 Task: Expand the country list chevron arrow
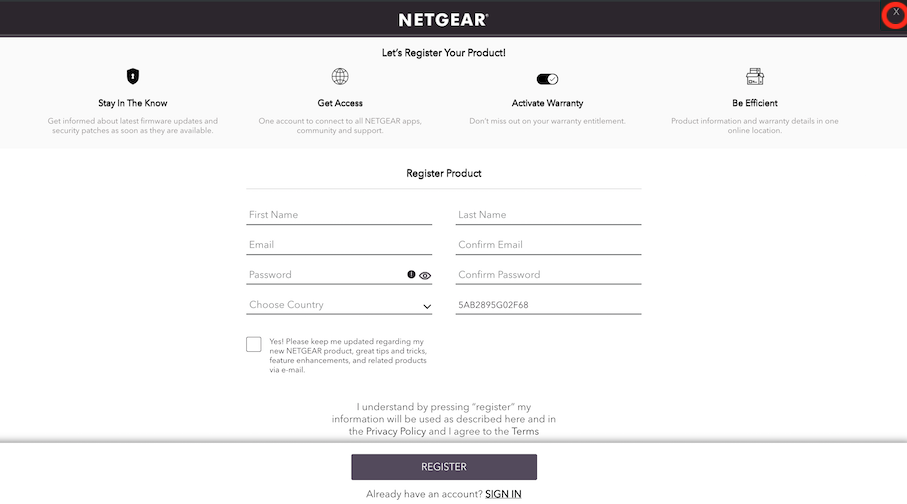point(427,306)
